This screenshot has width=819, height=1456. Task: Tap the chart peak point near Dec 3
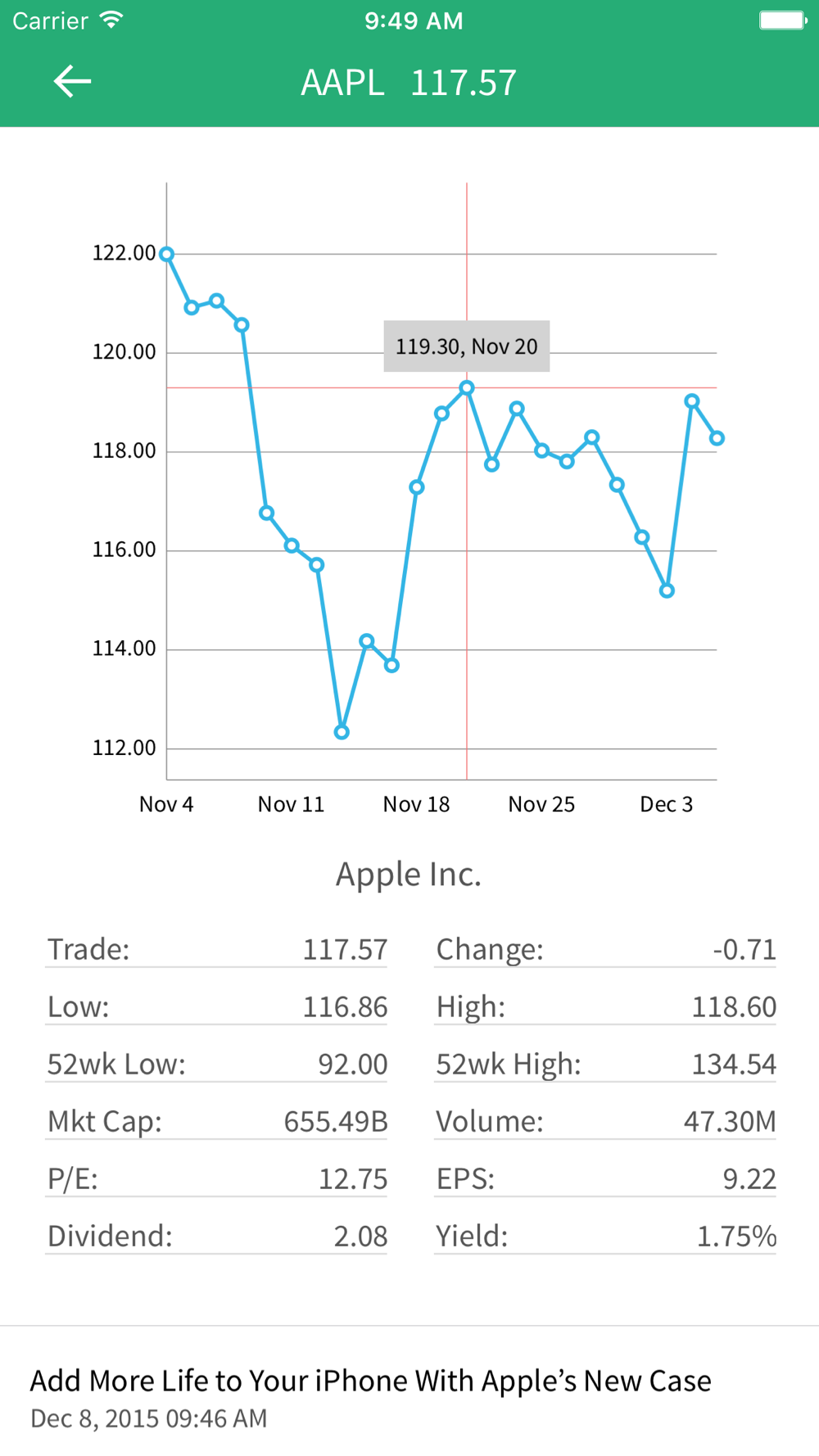[692, 401]
